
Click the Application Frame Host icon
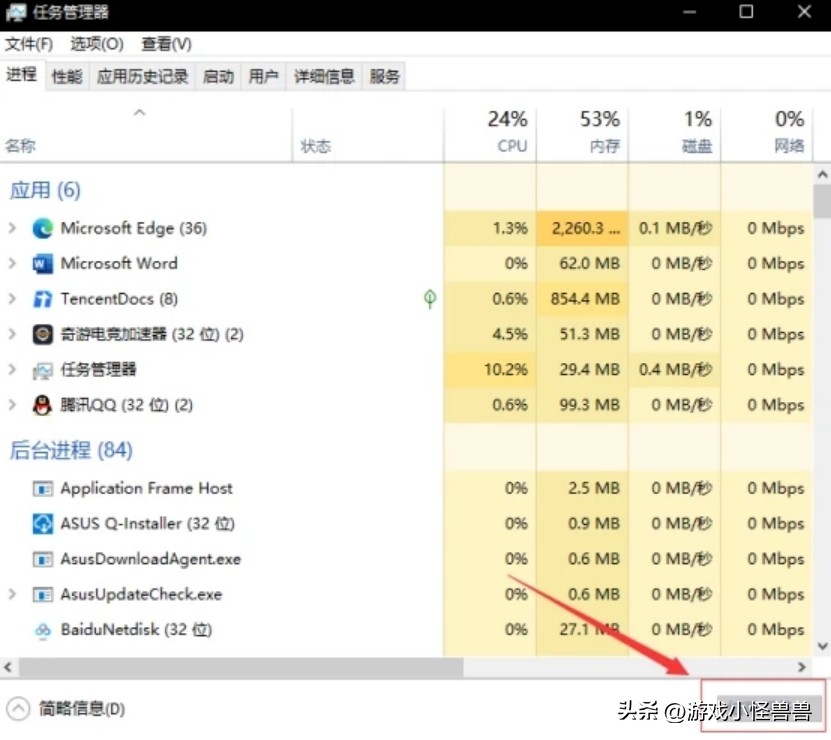[41, 488]
